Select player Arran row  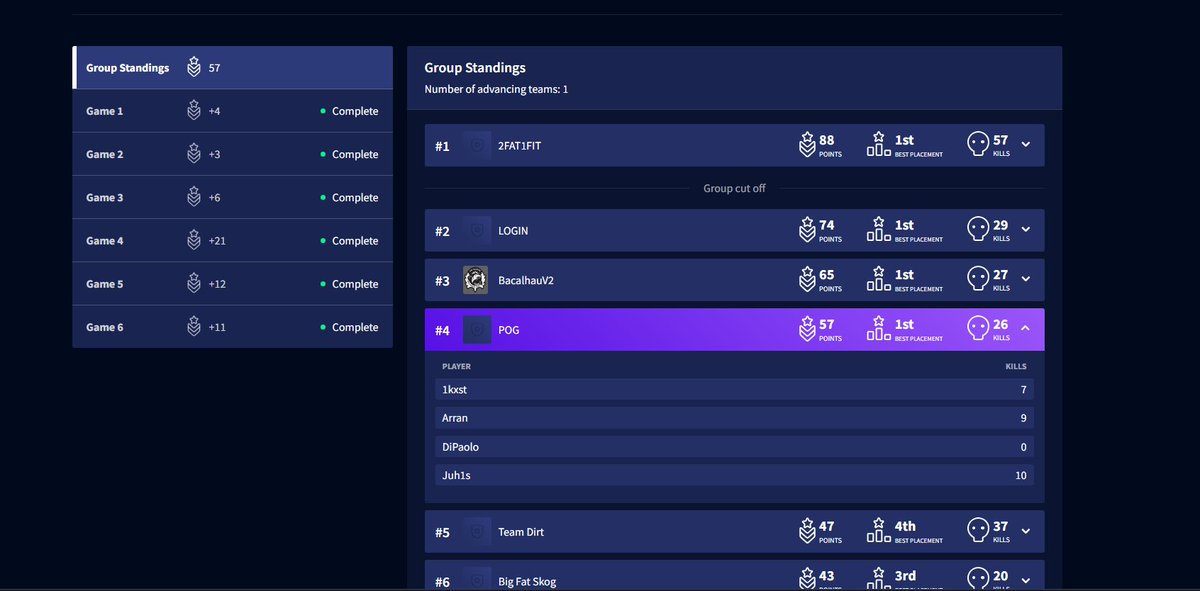(x=734, y=418)
